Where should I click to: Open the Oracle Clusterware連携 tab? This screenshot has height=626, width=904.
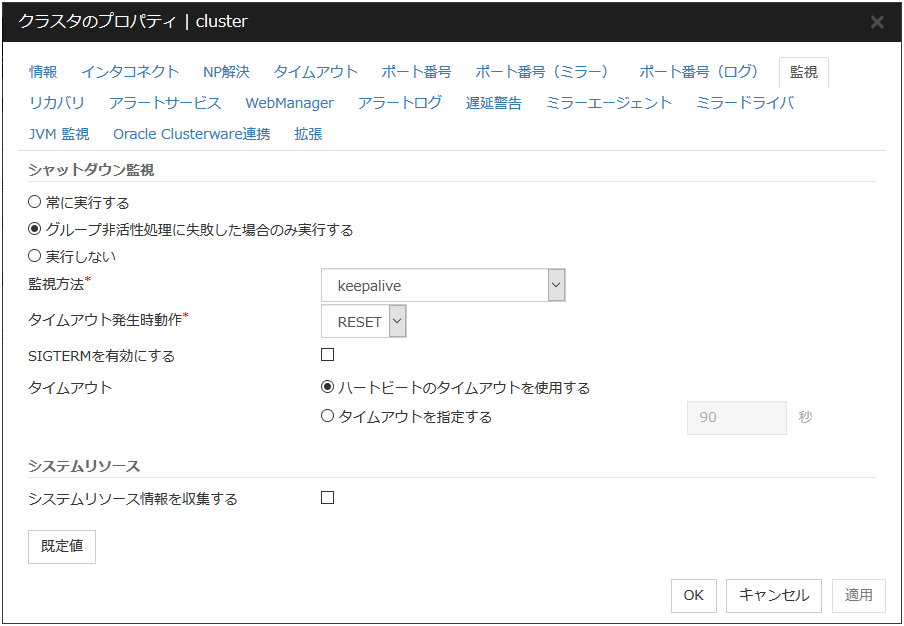pyautogui.click(x=191, y=134)
